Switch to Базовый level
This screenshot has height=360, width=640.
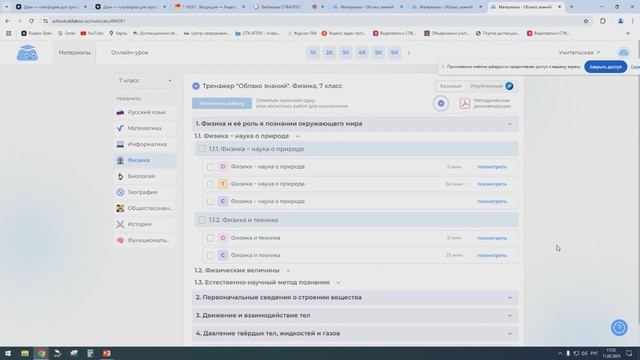tap(451, 86)
